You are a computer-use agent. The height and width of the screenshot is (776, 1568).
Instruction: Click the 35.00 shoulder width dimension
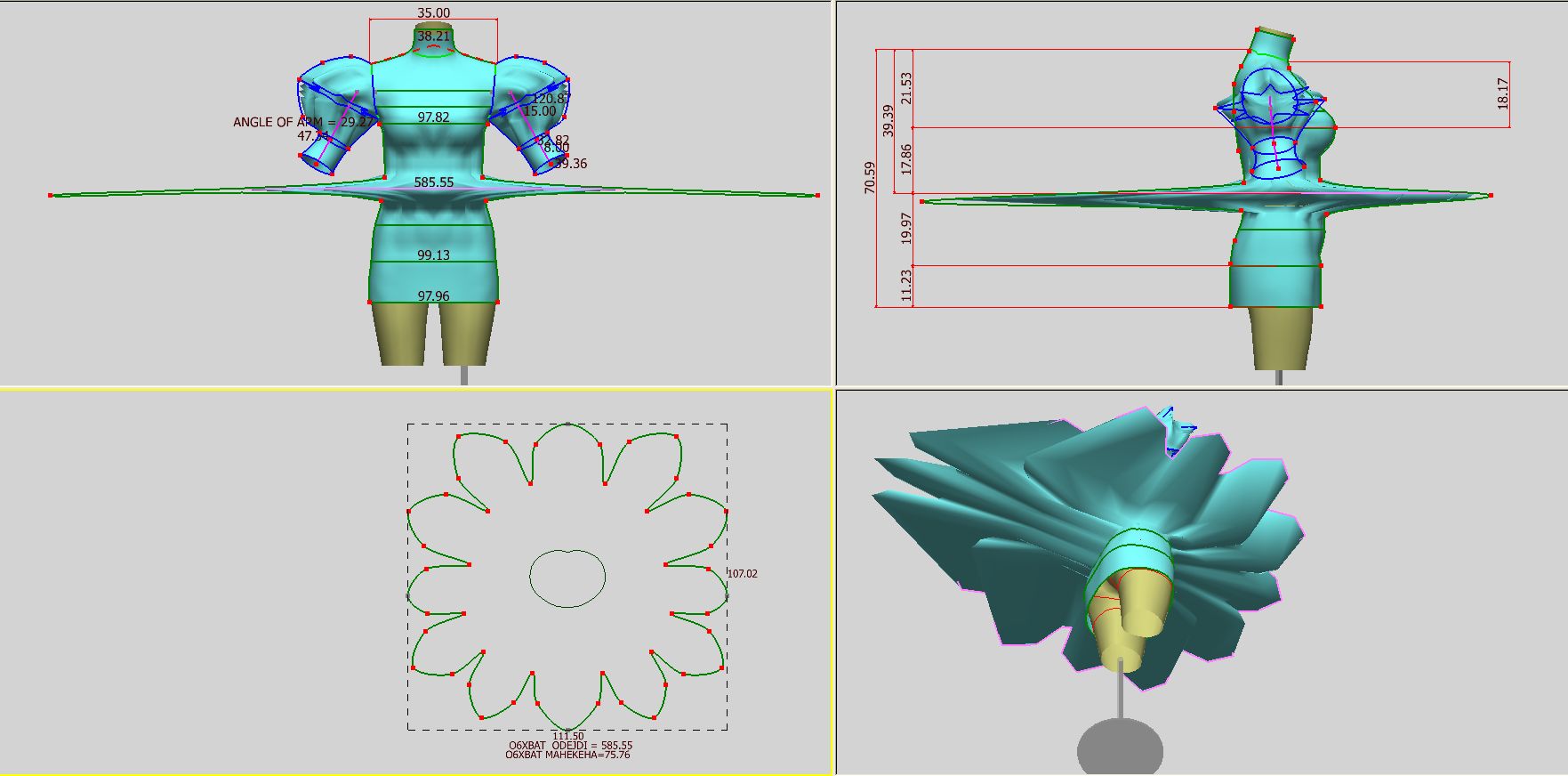tap(433, 13)
